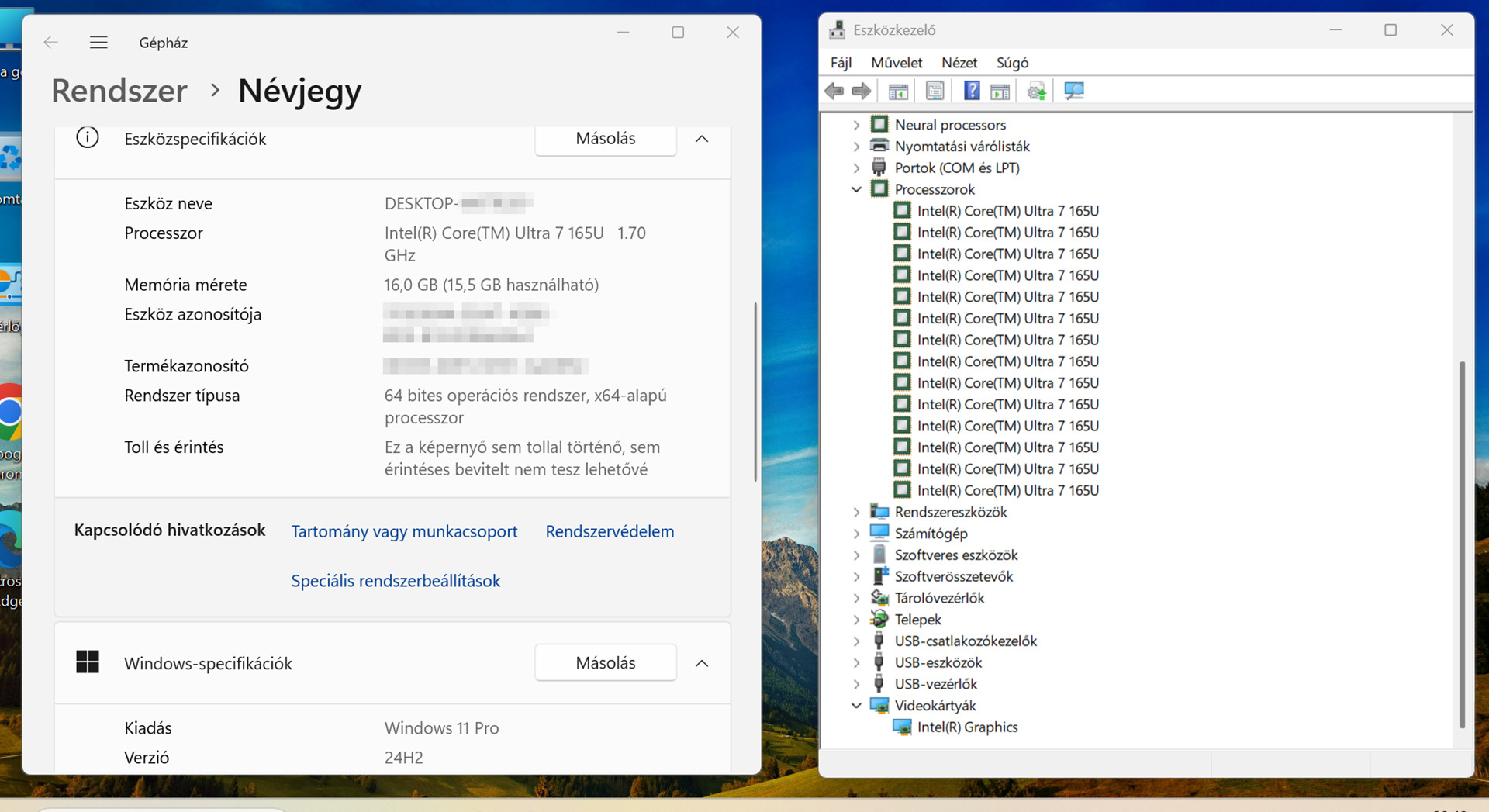Expand the Tárolóvezérlők node

tap(856, 598)
